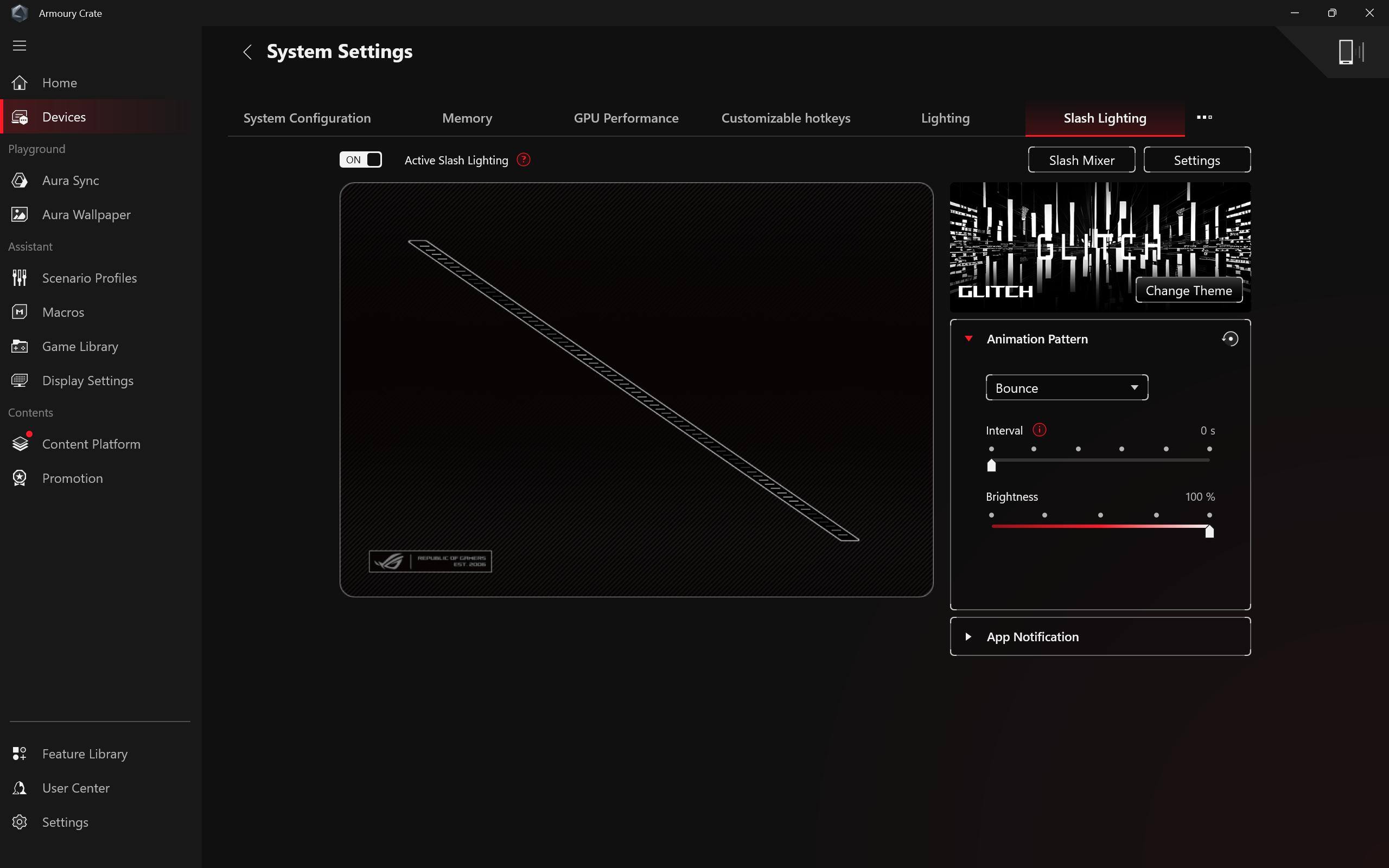The image size is (1389, 868).
Task: Click the slash lighting preview panel
Action: pyautogui.click(x=636, y=390)
